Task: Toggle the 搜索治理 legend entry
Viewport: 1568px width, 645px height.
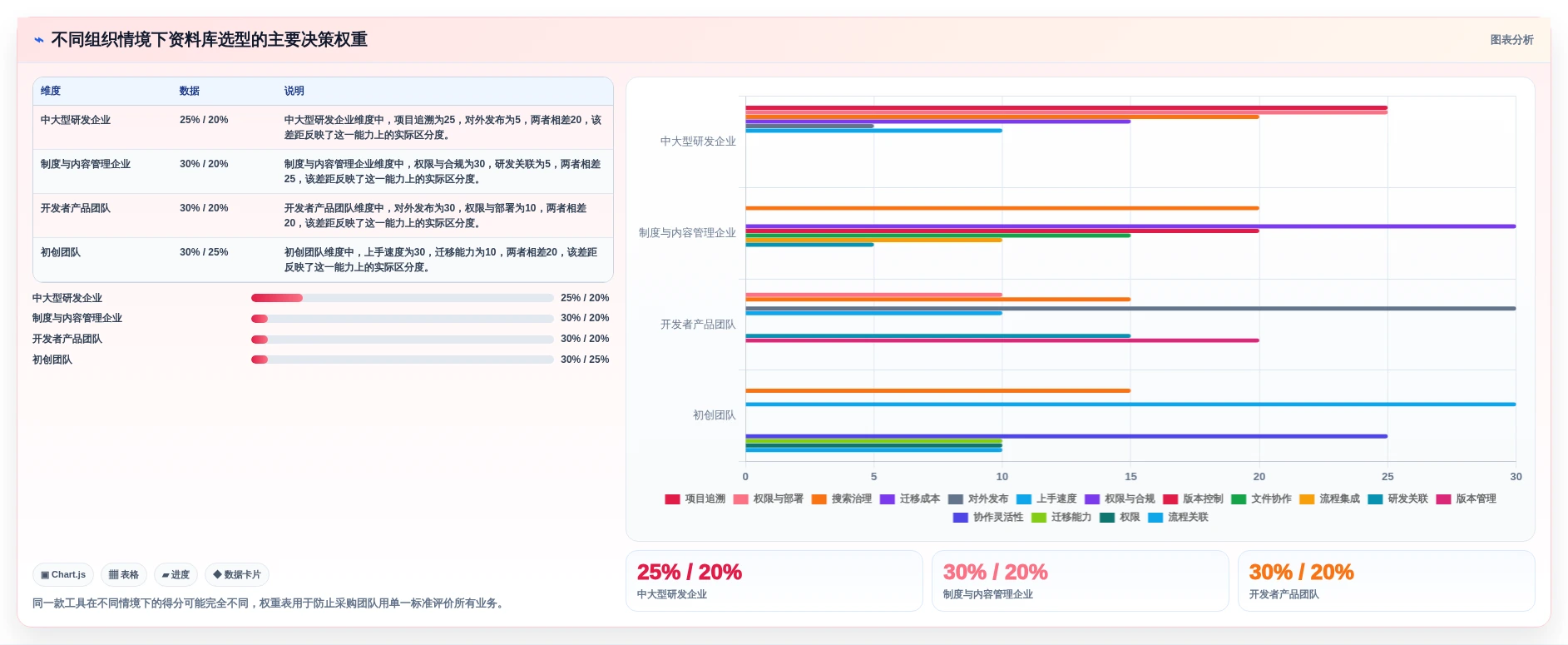Action: (841, 499)
